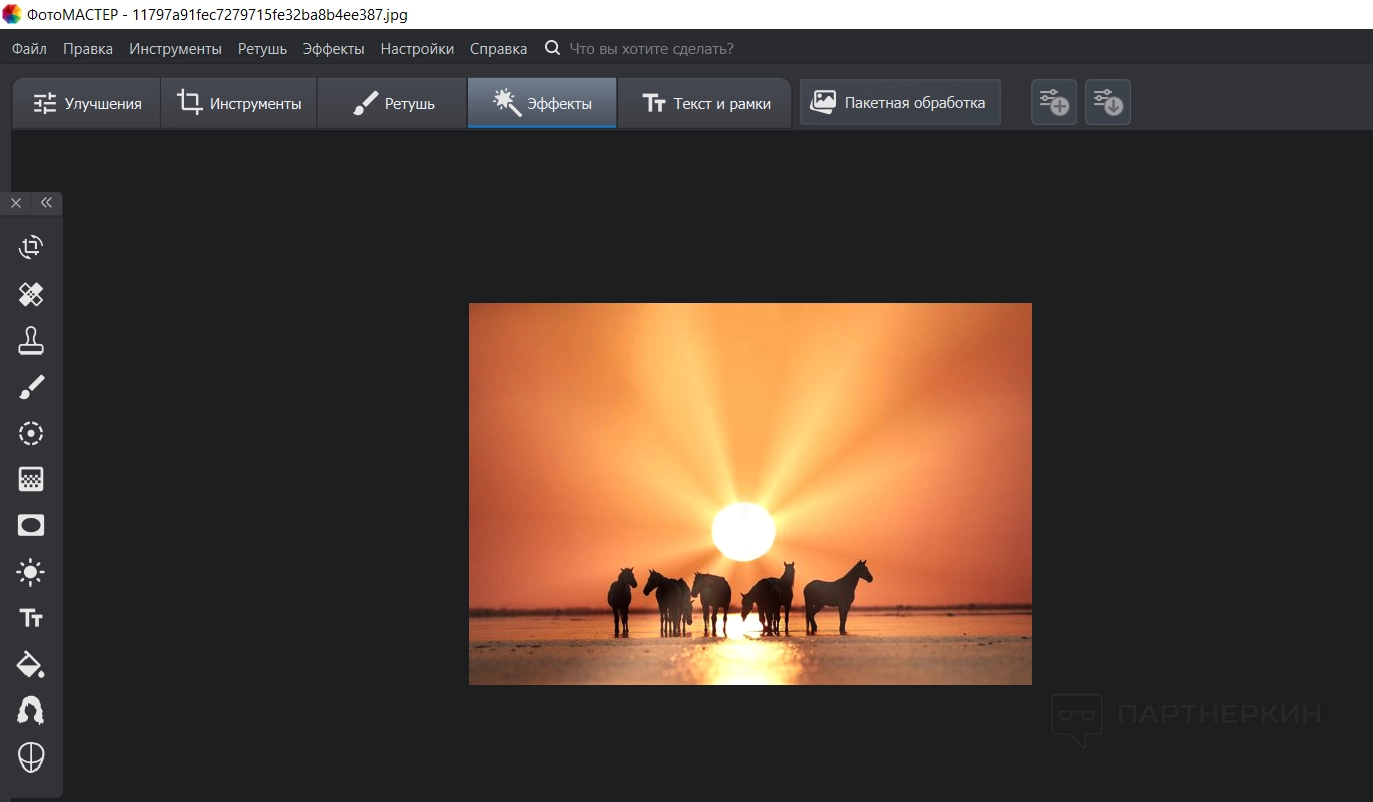Image resolution: width=1373 pixels, height=802 pixels.
Task: Pick the correction brush tool in sidebar
Action: (31, 387)
